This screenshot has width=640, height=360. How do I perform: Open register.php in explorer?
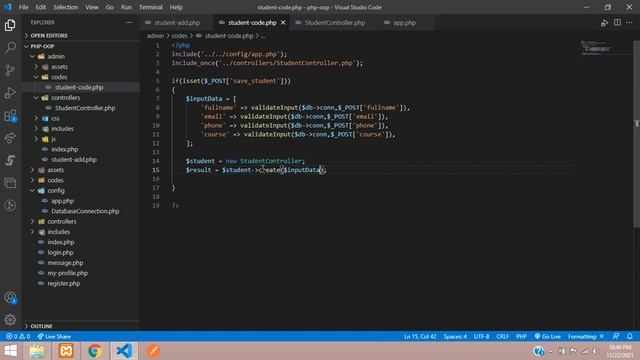tap(64, 283)
